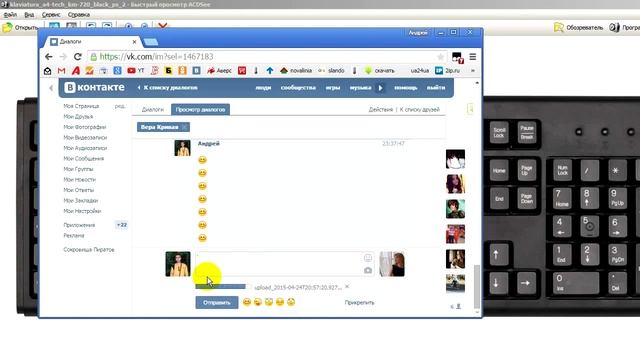Go back with the browser back arrow

tap(49, 57)
